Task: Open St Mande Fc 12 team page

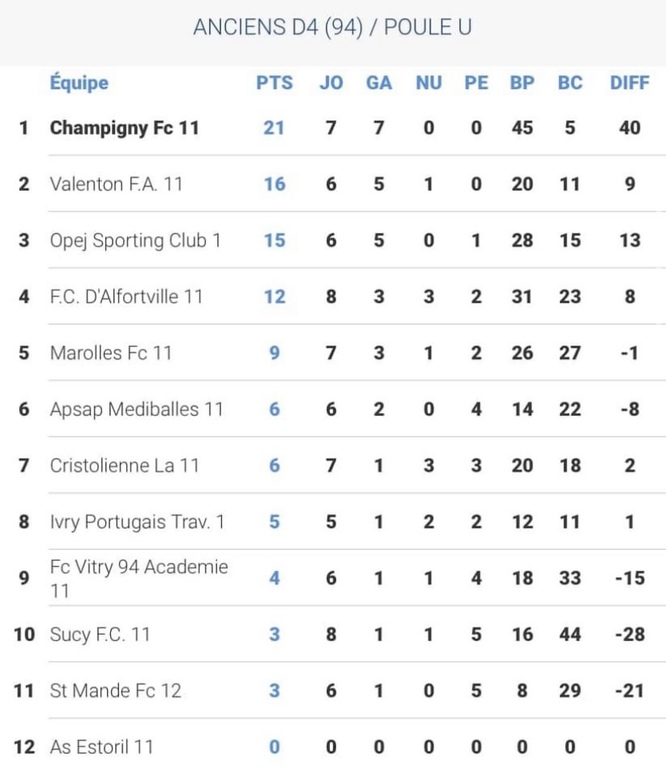Action: point(115,690)
